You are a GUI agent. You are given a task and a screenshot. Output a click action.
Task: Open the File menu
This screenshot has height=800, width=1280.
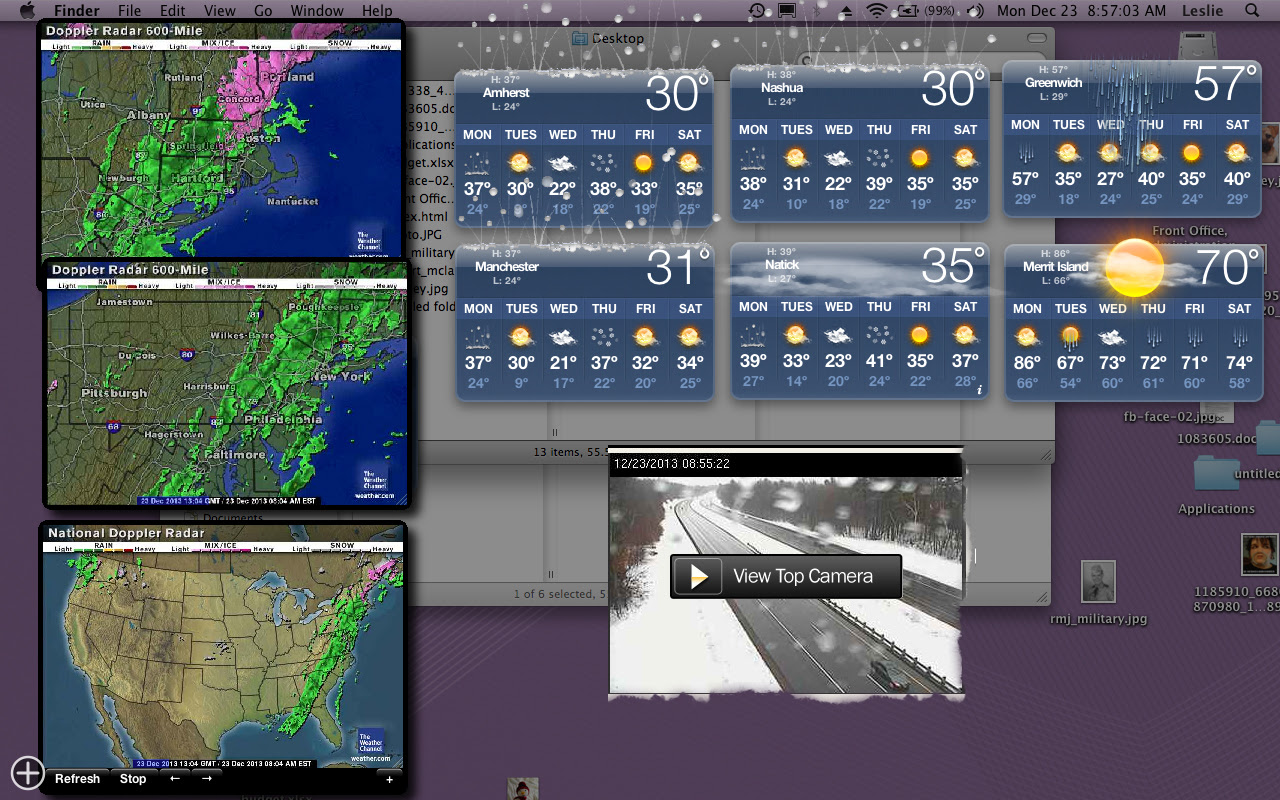[129, 11]
